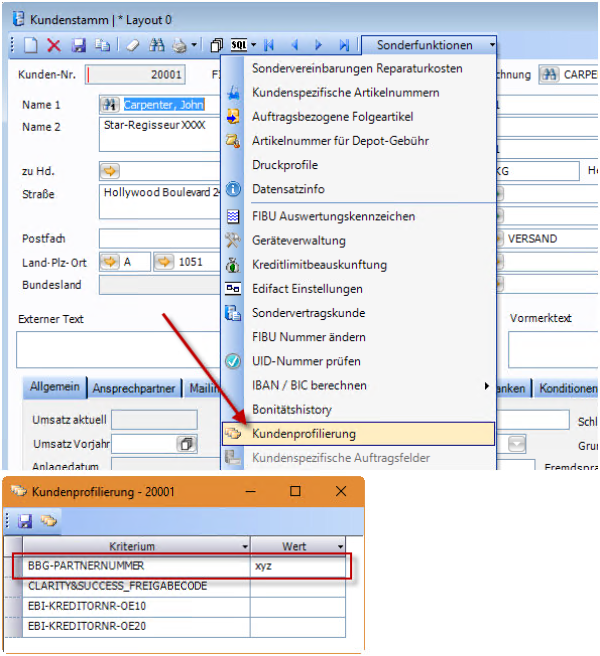Click the SQL toolbar icon
Image resolution: width=600 pixels, height=656 pixels.
[238, 45]
